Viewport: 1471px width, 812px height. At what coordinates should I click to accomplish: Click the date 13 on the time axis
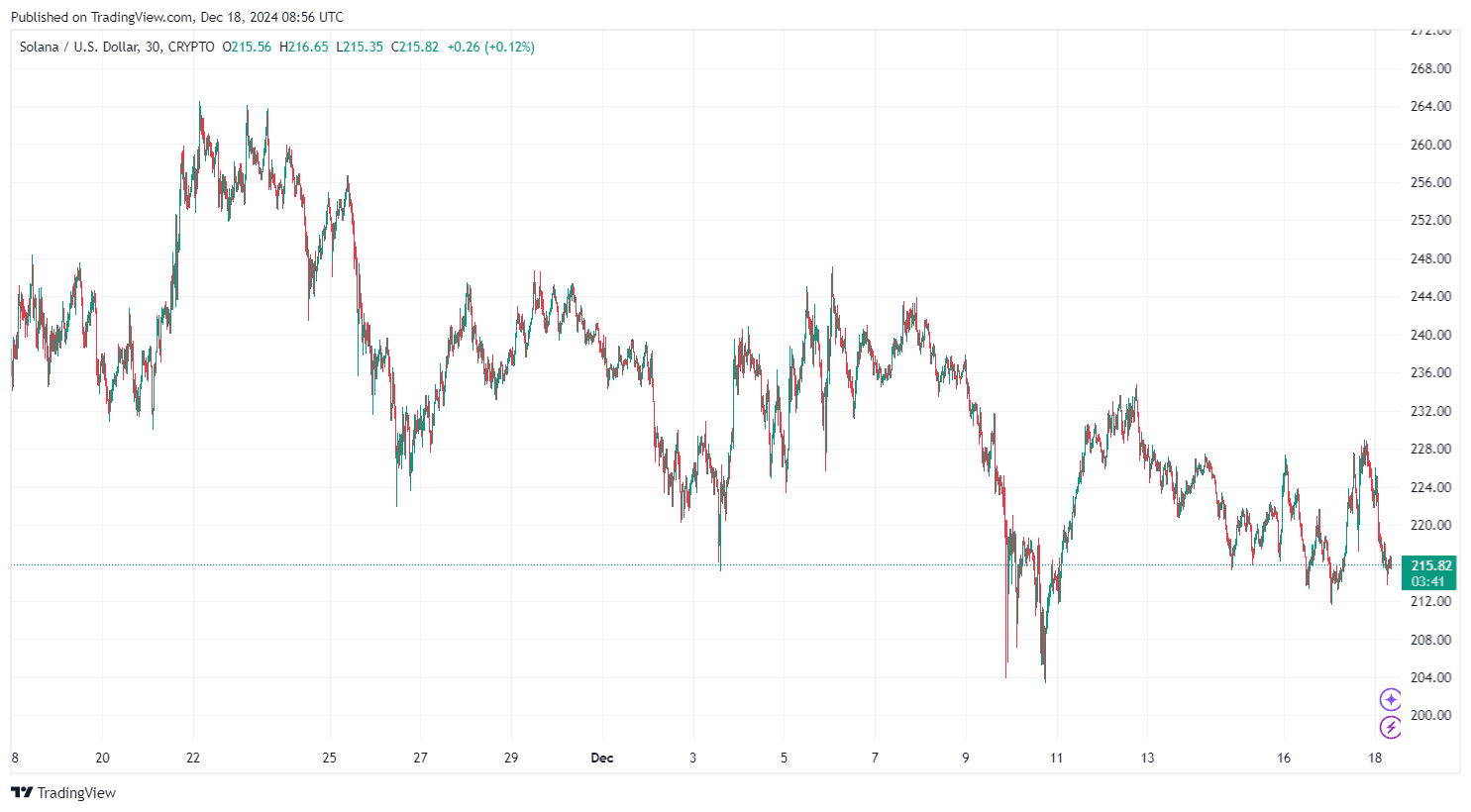pos(1147,758)
